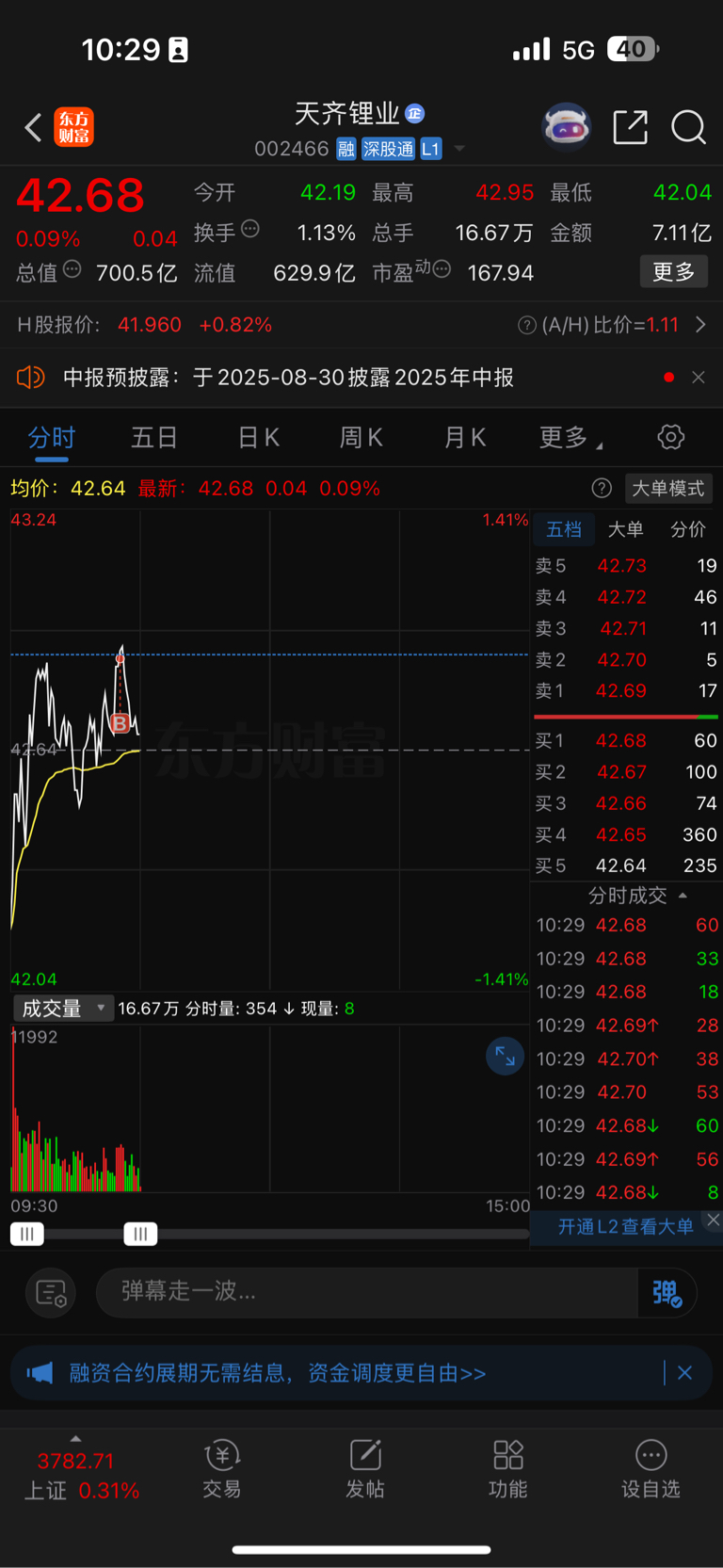Tap the 深股通 tag
The height and width of the screenshot is (1568, 723).
(x=388, y=149)
